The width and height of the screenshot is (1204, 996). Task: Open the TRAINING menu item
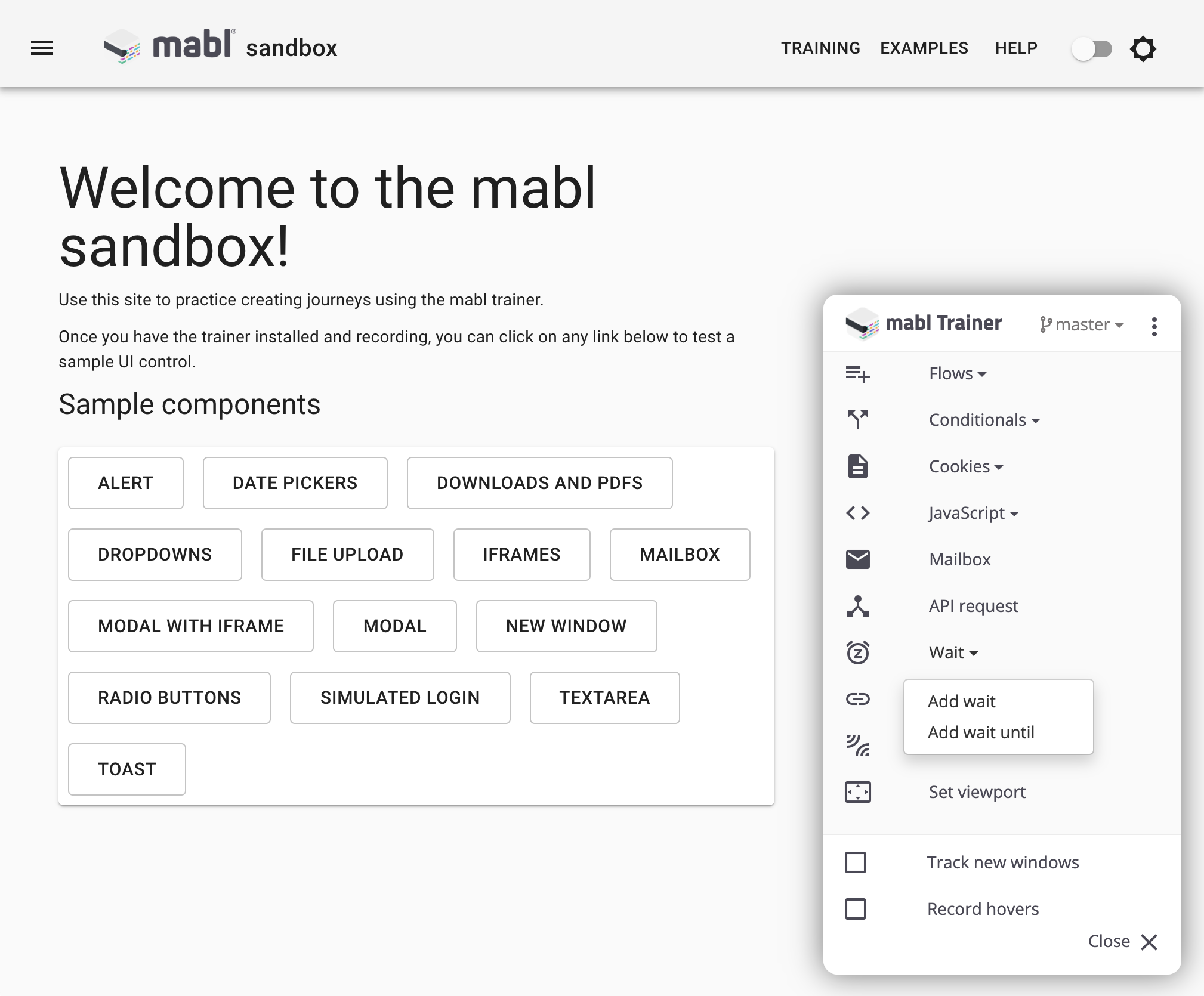(x=820, y=48)
